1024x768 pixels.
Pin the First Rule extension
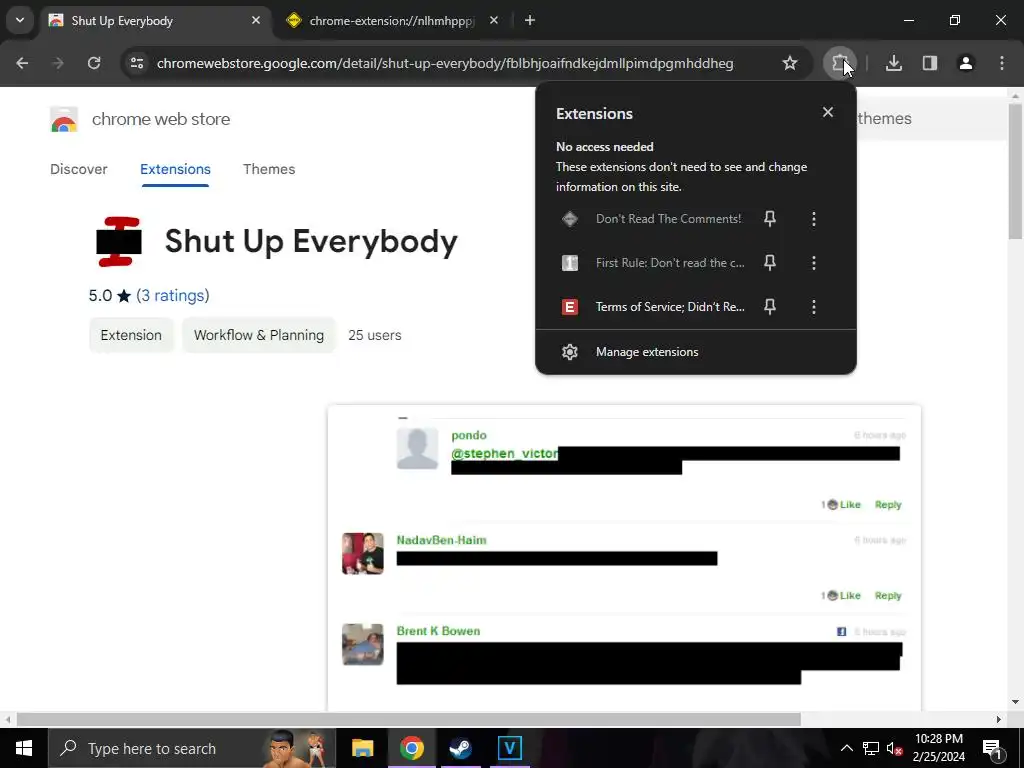[x=770, y=263]
